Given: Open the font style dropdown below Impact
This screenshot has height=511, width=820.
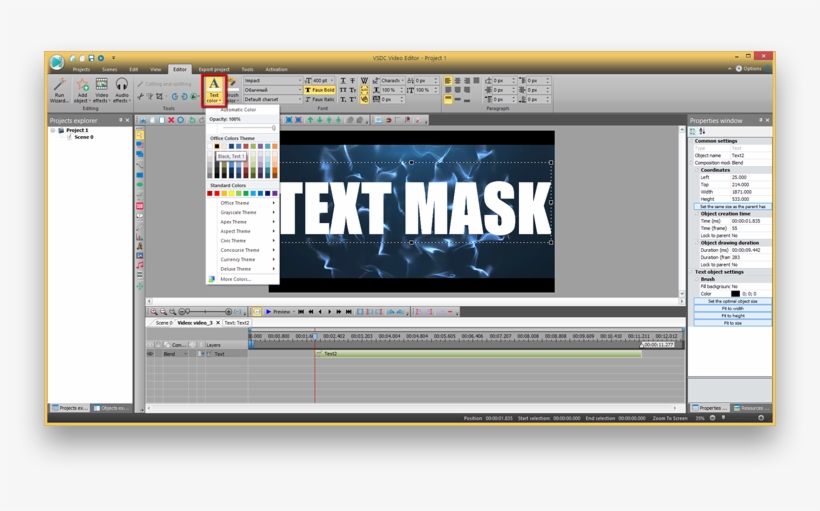Looking at the screenshot, I should [300, 90].
